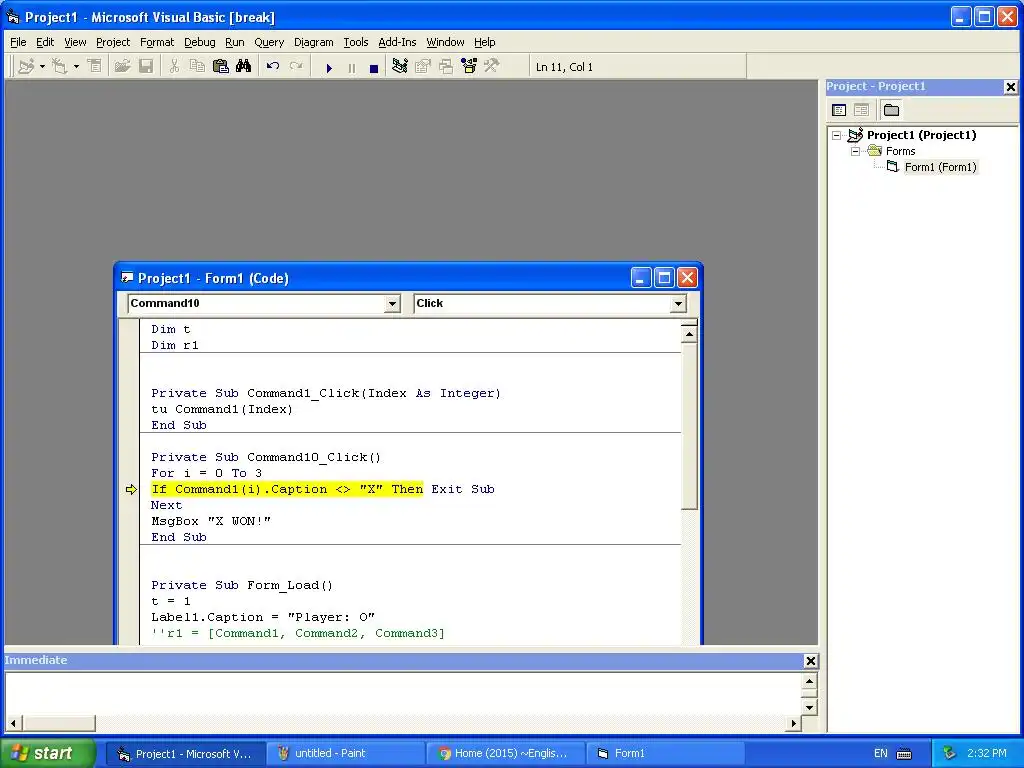Screen dimensions: 1024x768
Task: Click View Code icon in Project panel
Action: [x=839, y=110]
